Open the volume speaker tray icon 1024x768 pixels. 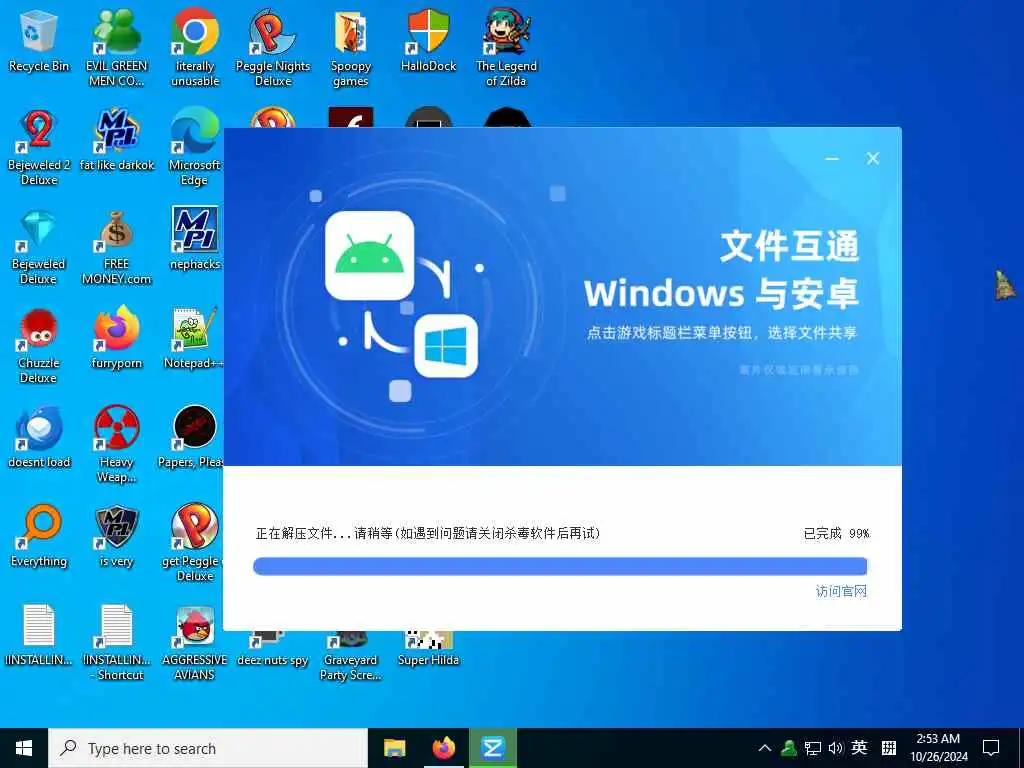coord(836,748)
